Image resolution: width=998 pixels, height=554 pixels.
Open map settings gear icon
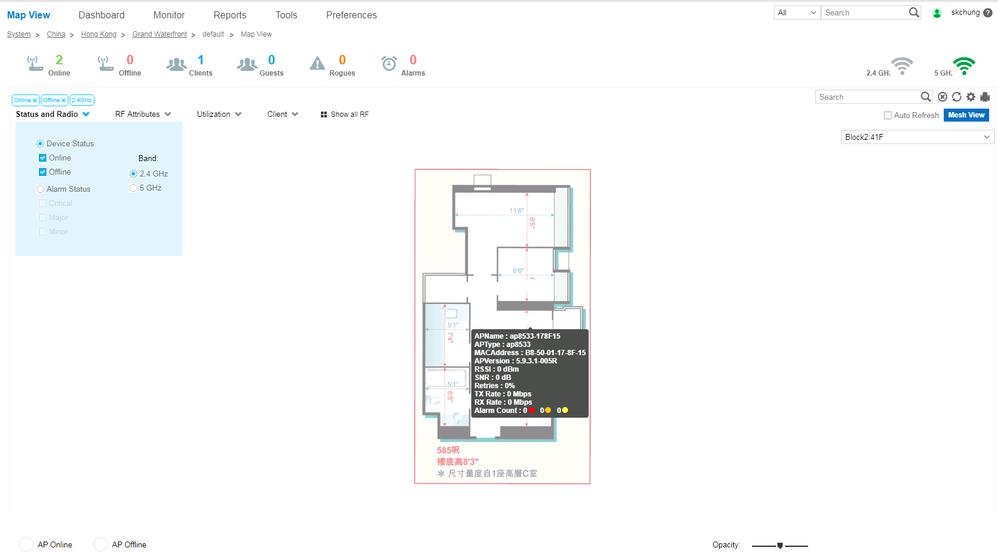pyautogui.click(x=970, y=97)
